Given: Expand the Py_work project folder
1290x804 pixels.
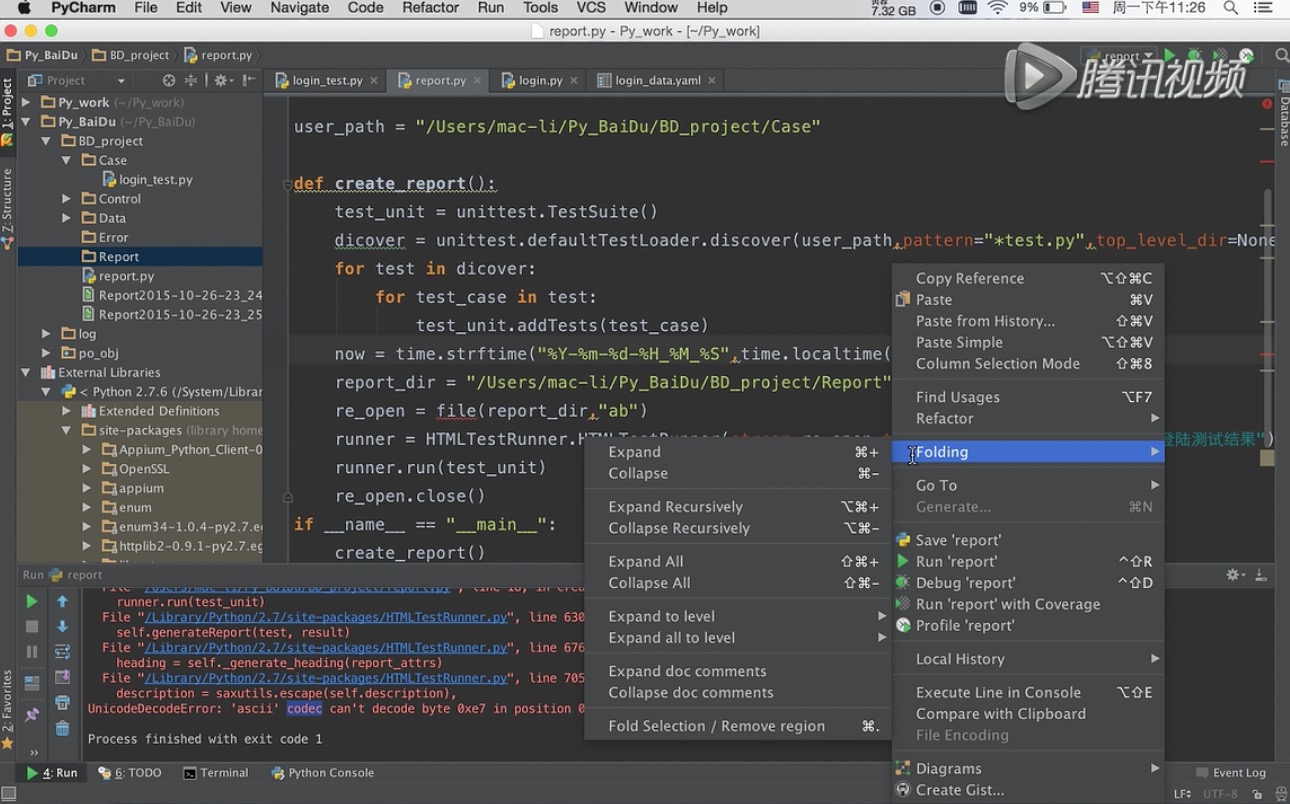Looking at the screenshot, I should tap(27, 102).
